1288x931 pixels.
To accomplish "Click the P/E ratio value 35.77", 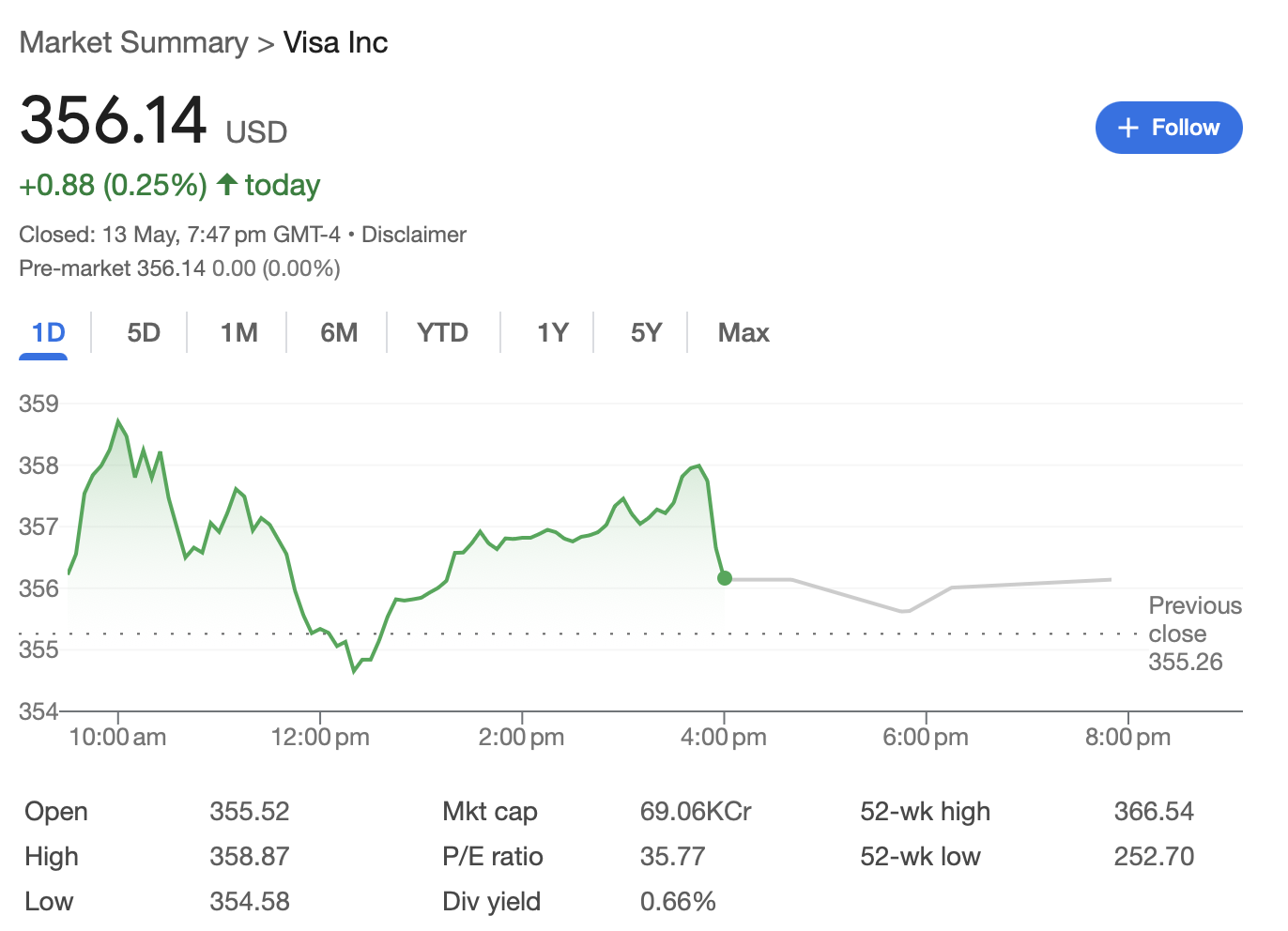I will tap(672, 856).
